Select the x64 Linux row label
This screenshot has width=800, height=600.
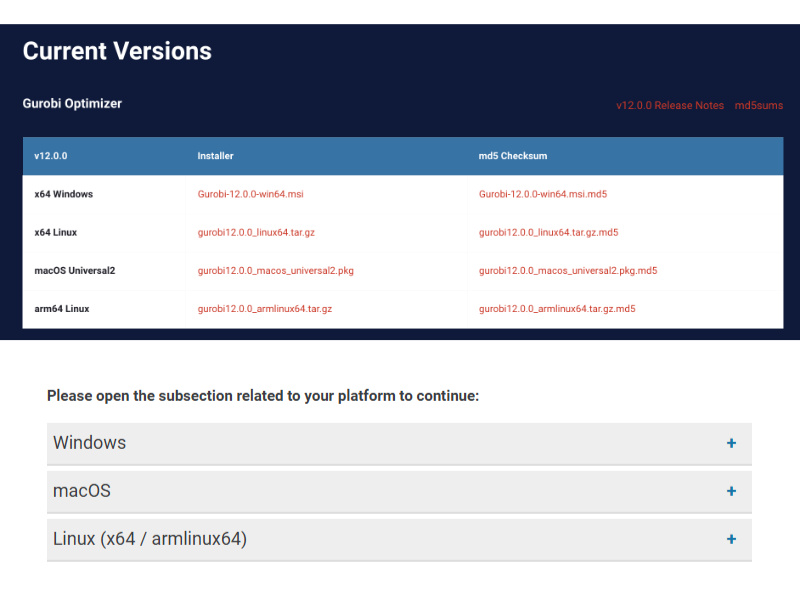[x=56, y=232]
